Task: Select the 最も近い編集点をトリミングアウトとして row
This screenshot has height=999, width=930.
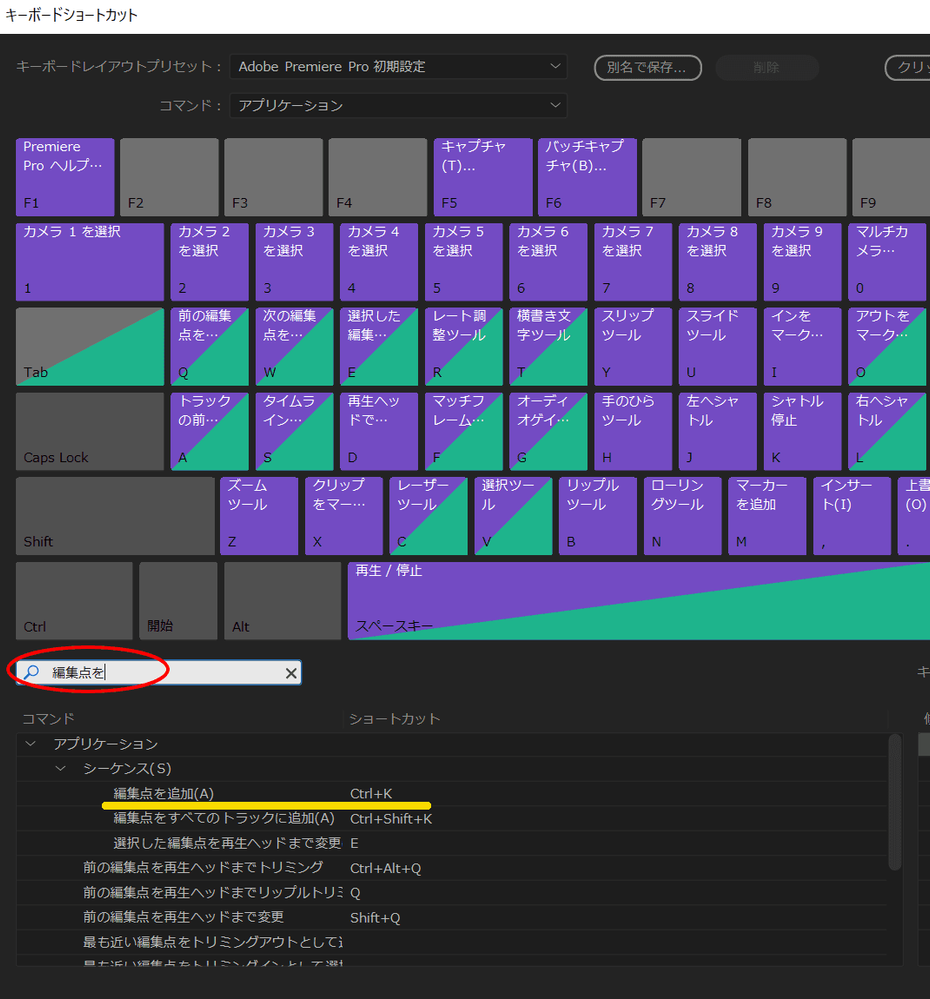Action: tap(451, 942)
